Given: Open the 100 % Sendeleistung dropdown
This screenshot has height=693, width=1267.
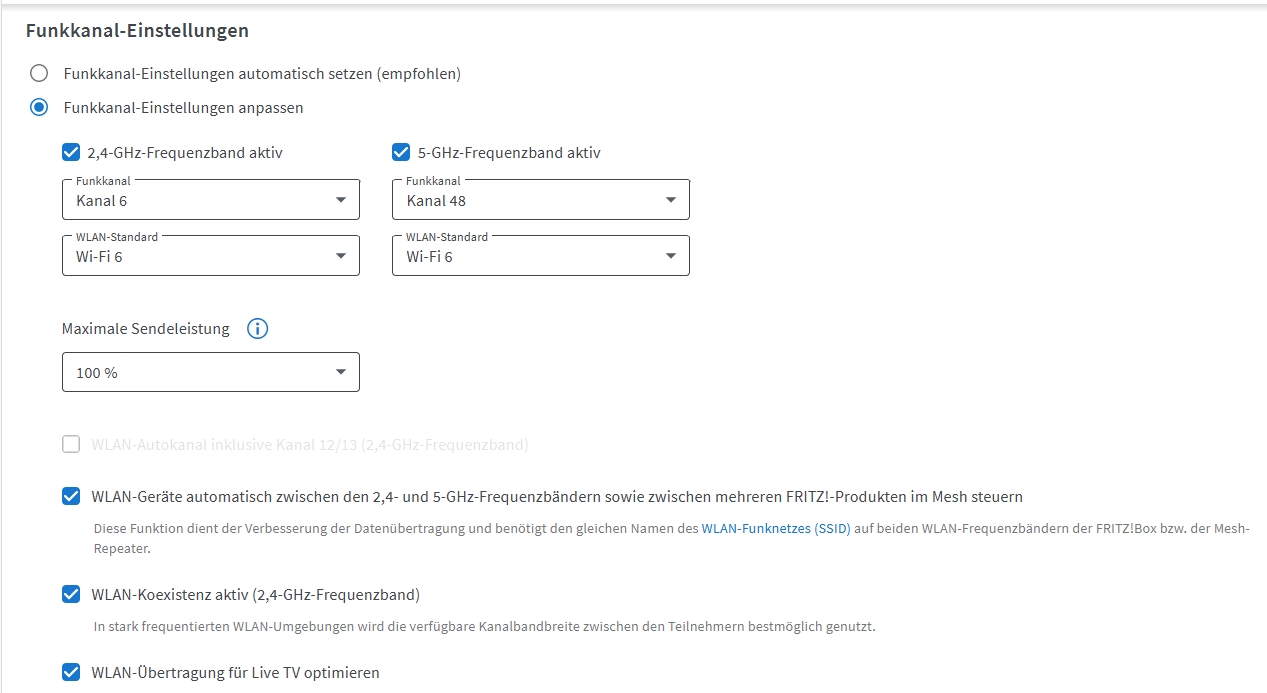Looking at the screenshot, I should pos(211,372).
